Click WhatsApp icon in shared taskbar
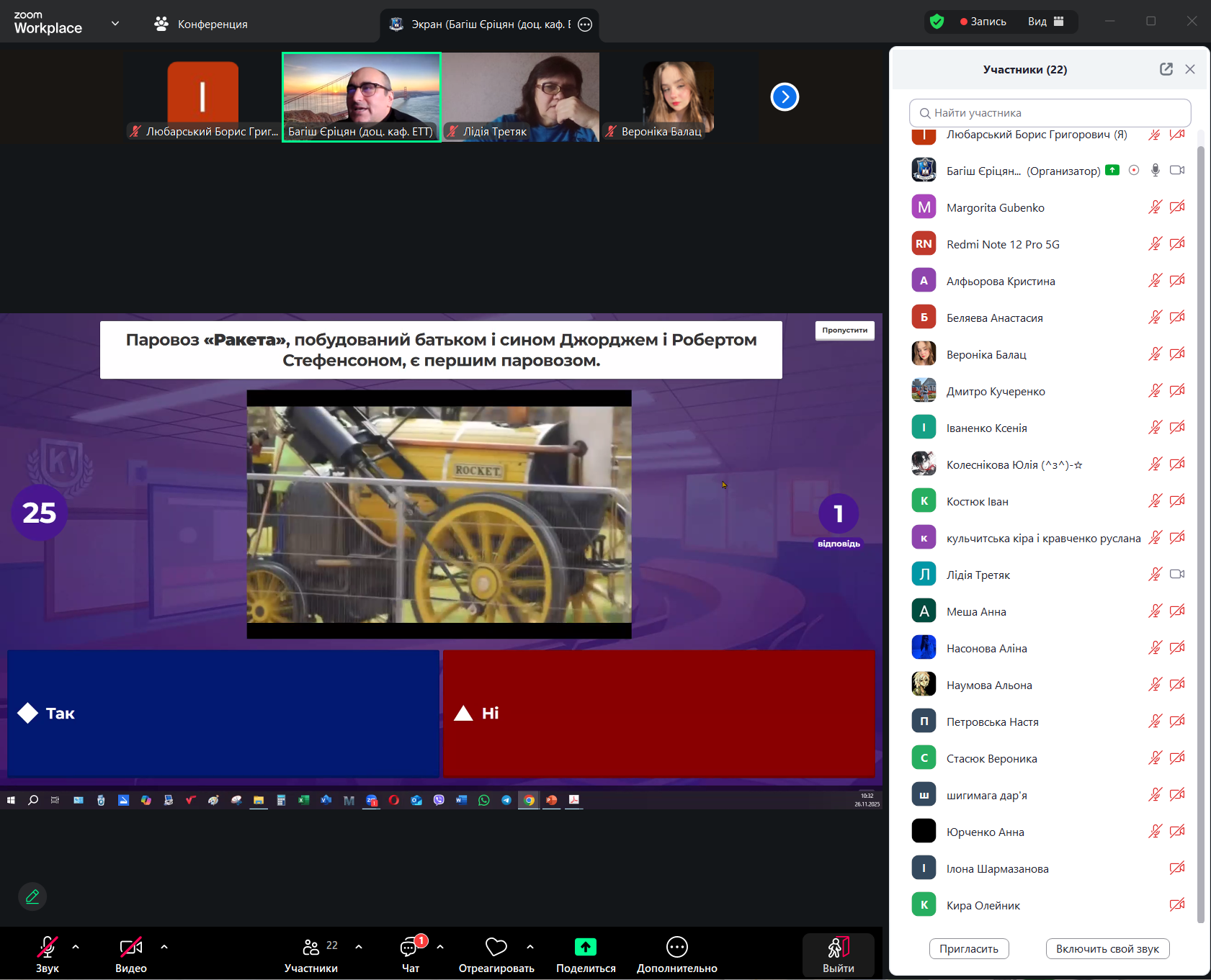The height and width of the screenshot is (980, 1211). click(484, 800)
